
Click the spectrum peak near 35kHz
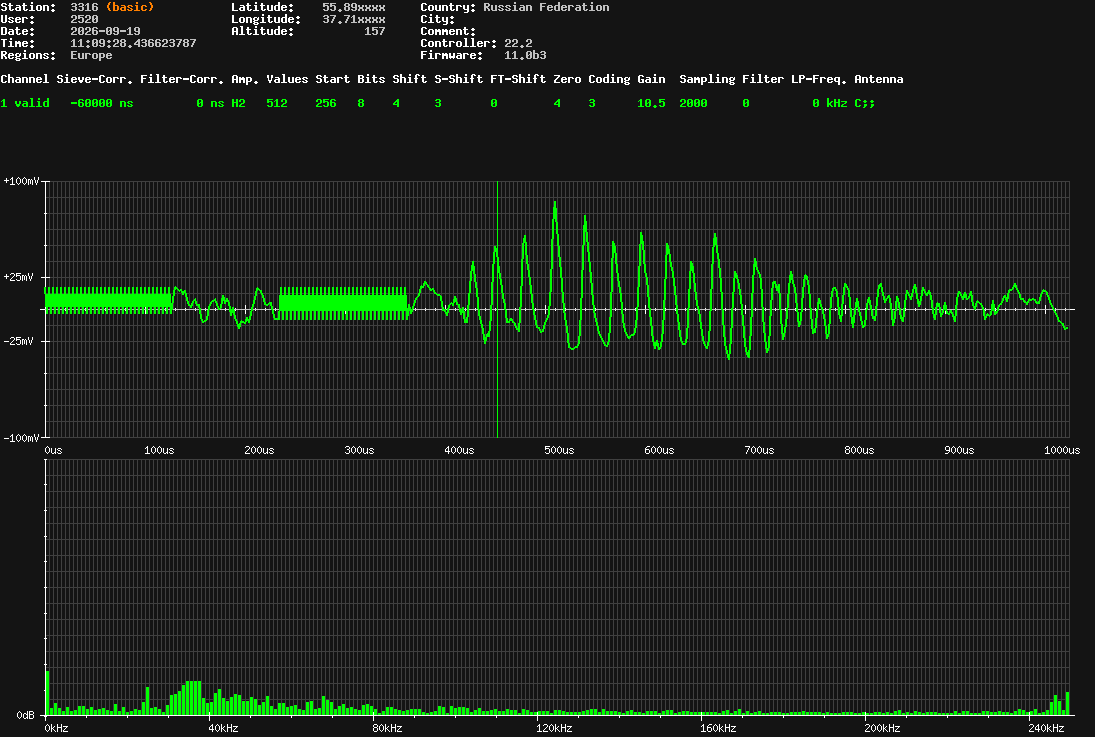coord(193,697)
